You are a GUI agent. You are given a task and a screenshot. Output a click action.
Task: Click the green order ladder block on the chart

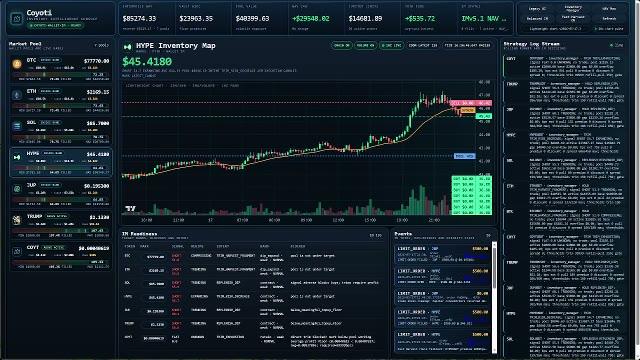tap(471, 195)
